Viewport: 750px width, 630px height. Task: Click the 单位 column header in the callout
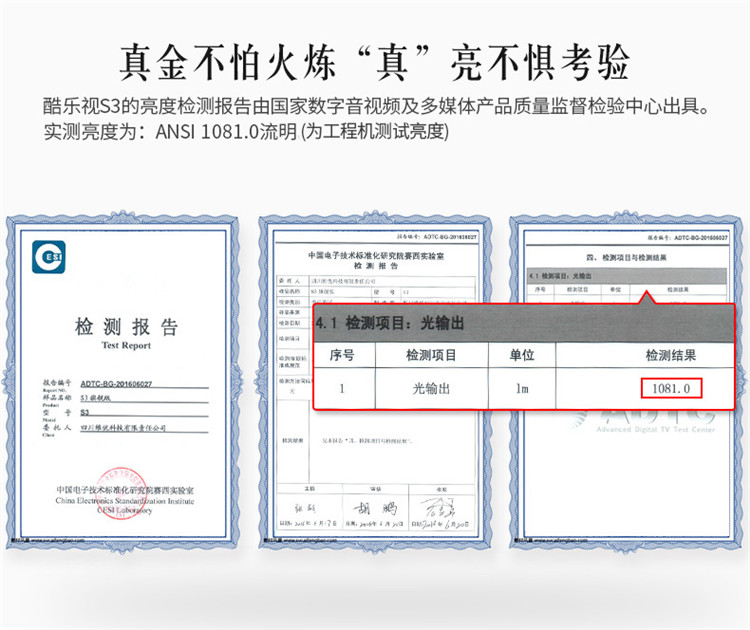click(522, 355)
